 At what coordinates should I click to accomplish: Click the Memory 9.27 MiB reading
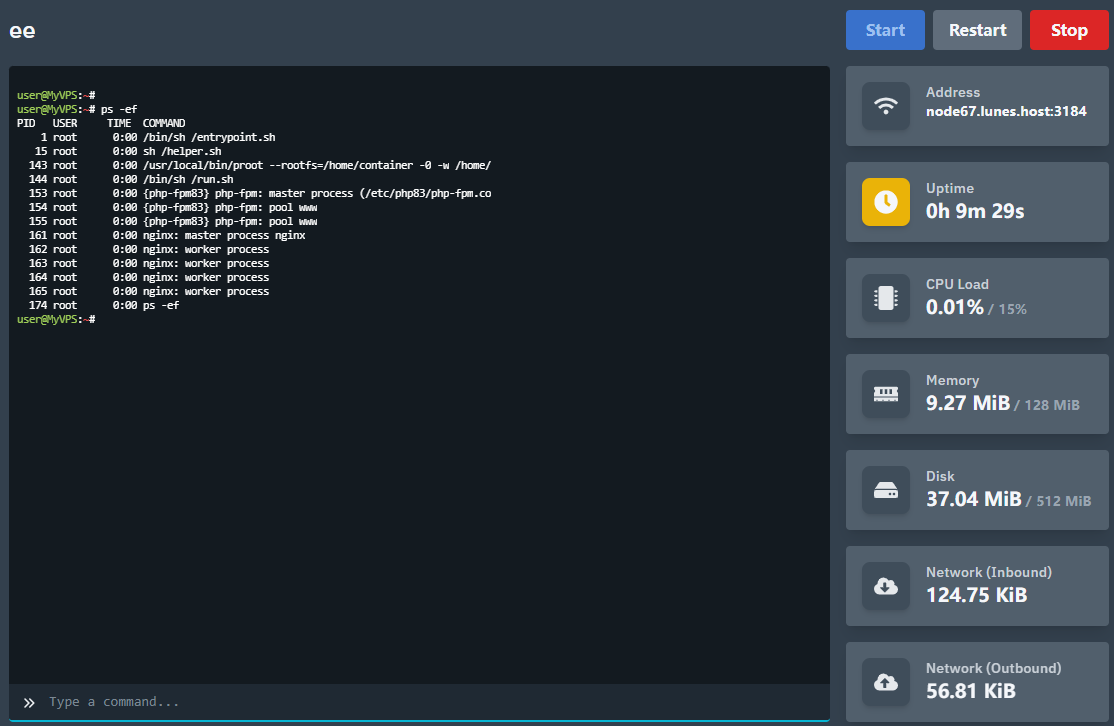[968, 403]
